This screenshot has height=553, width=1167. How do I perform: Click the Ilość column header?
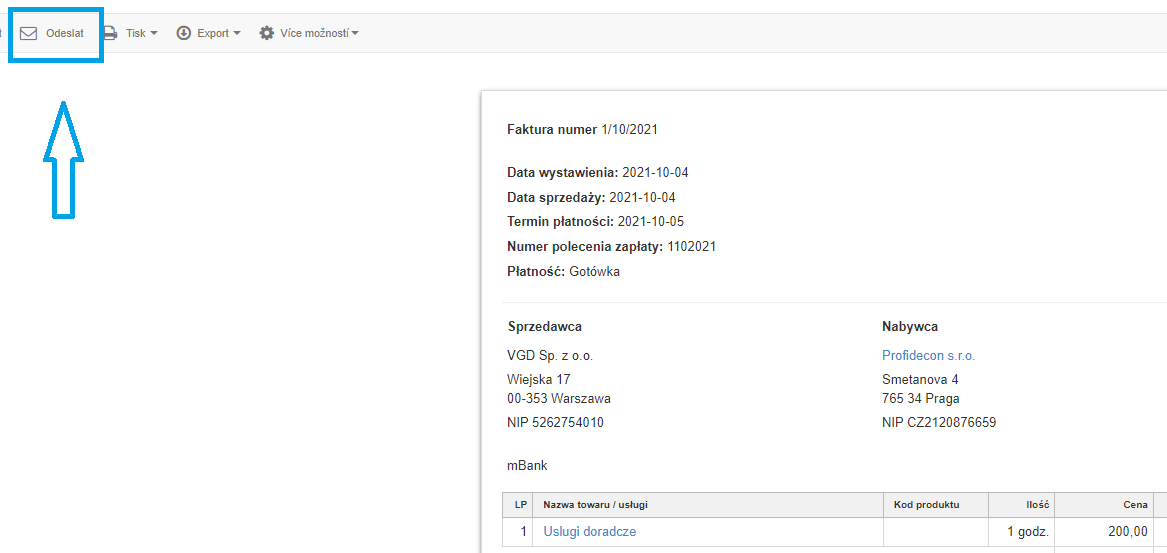point(1035,505)
